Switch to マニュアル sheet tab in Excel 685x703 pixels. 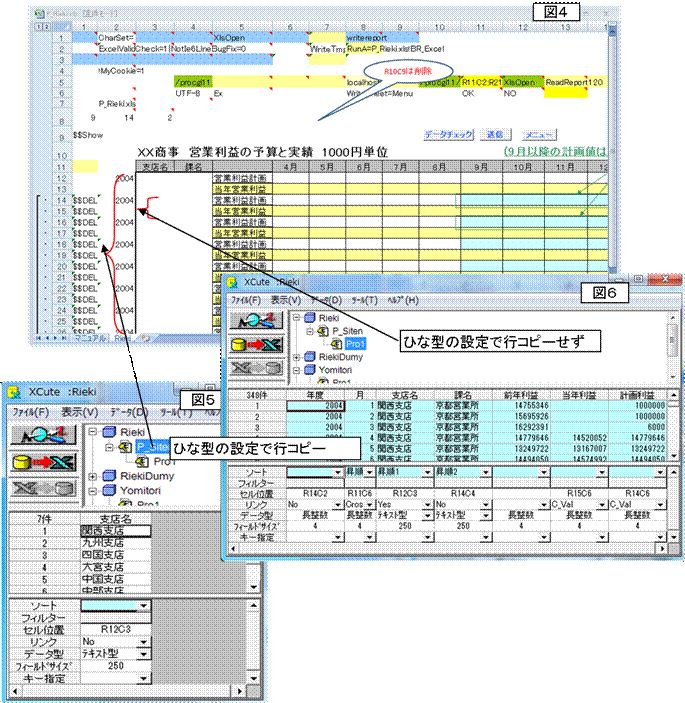point(90,338)
